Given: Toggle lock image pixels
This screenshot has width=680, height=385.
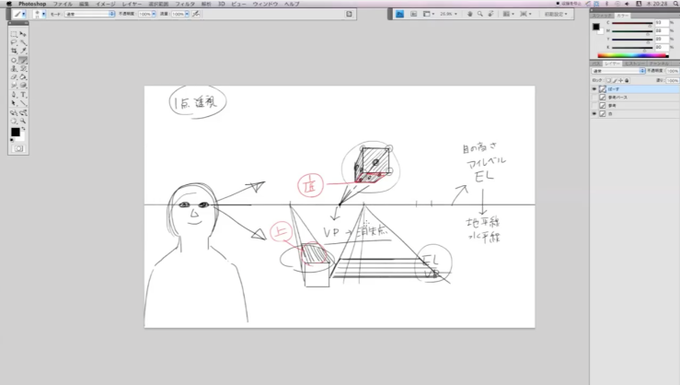Looking at the screenshot, I should click(x=615, y=80).
